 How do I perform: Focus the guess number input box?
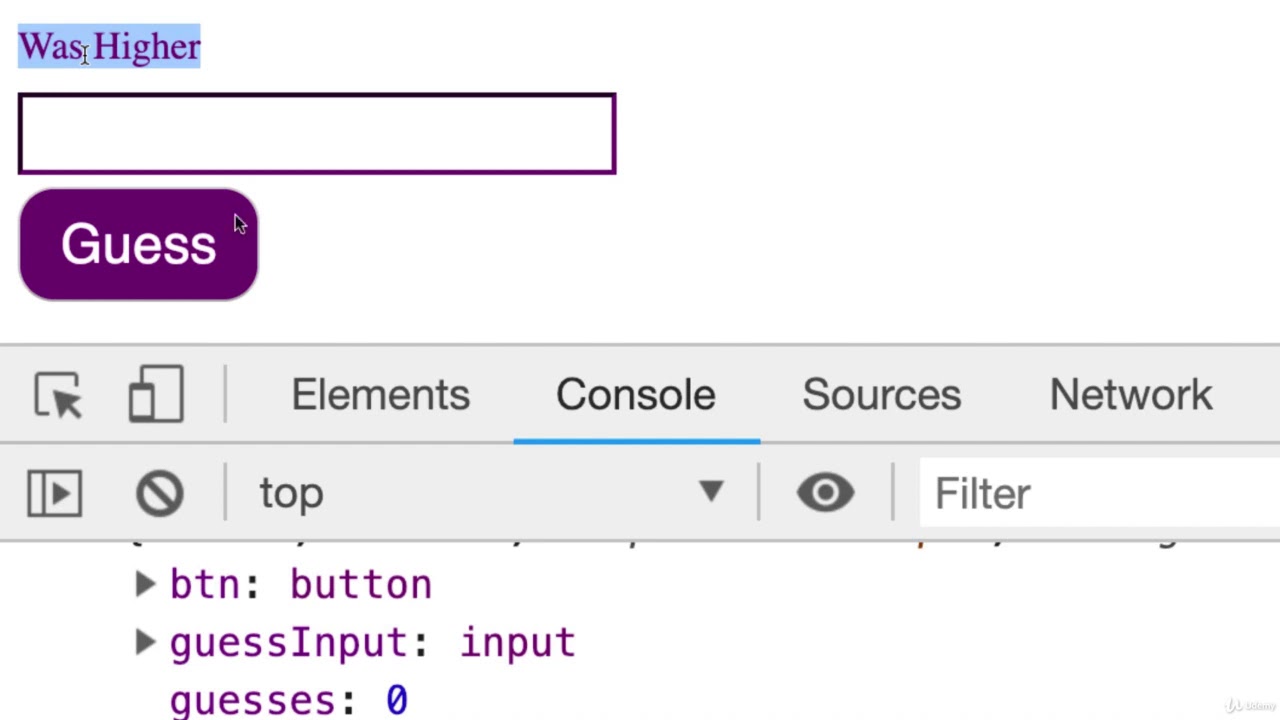tap(317, 134)
